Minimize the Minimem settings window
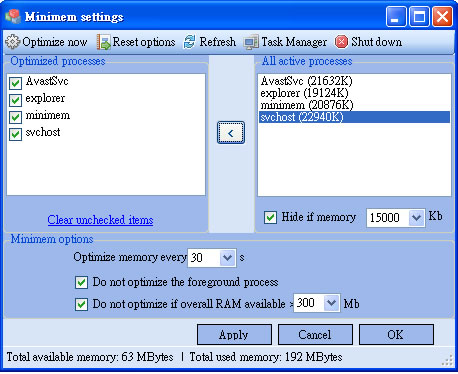Viewport: 458px width, 374px height. point(396,16)
